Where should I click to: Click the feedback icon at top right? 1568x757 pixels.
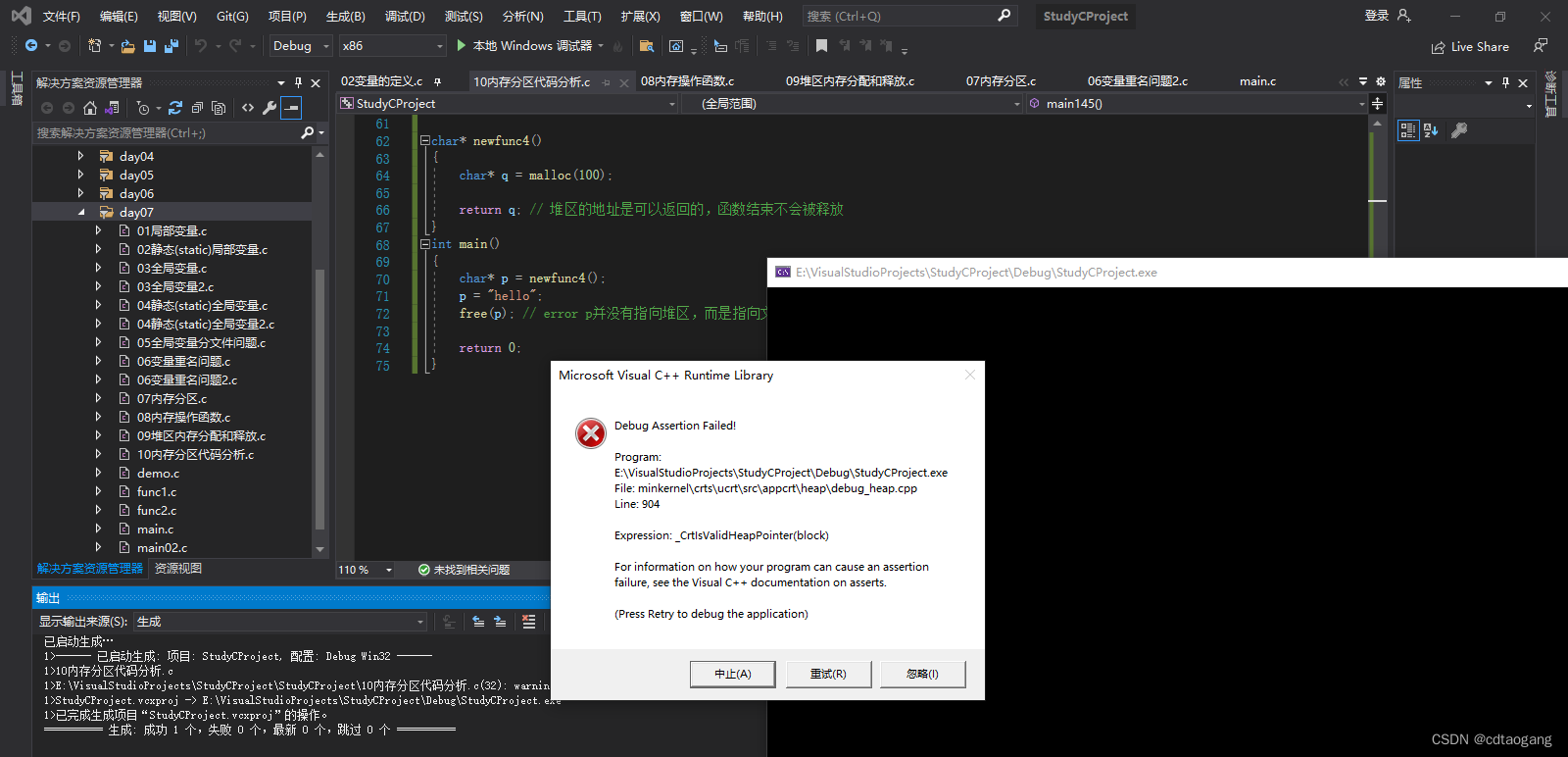[1541, 46]
